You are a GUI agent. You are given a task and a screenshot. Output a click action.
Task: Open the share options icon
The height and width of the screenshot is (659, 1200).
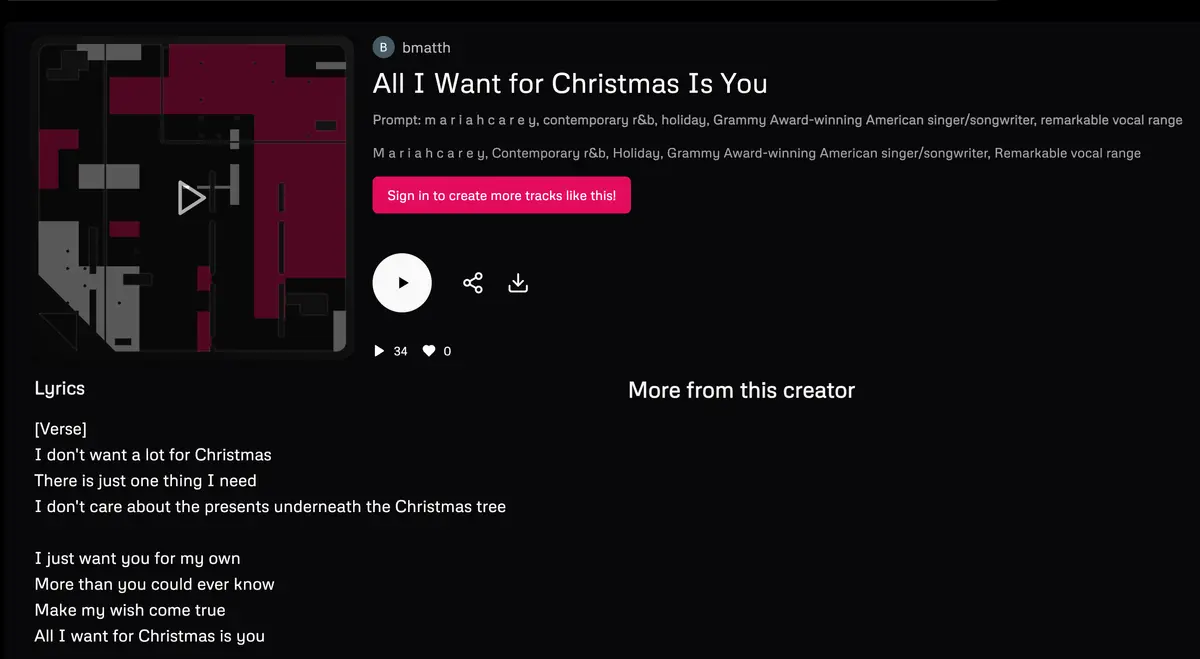(473, 283)
